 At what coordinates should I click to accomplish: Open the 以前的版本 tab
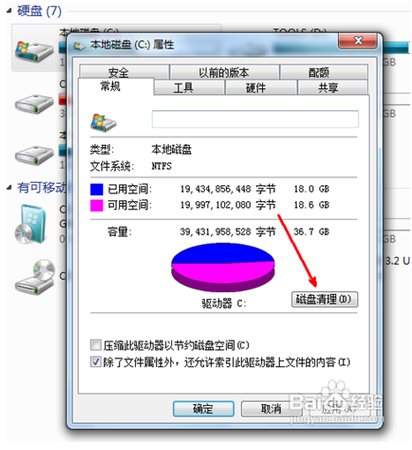(x=224, y=72)
